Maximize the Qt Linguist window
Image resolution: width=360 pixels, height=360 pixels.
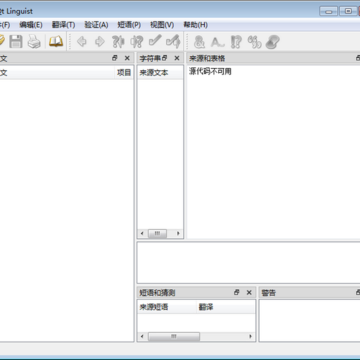[x=348, y=11]
